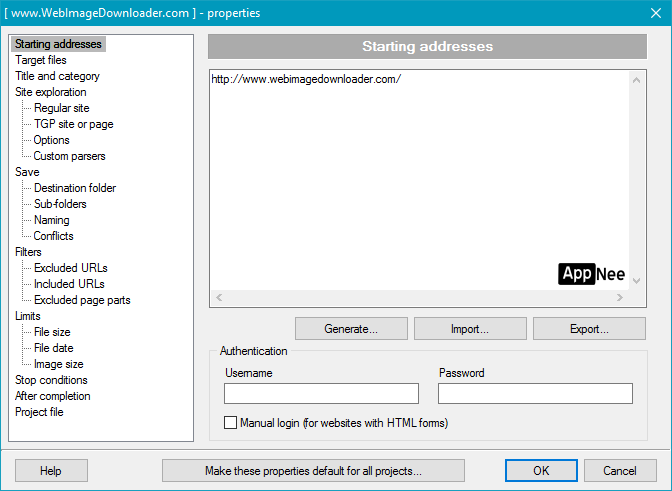Open TGP site or page settings
This screenshot has height=491, width=672.
pos(74,124)
